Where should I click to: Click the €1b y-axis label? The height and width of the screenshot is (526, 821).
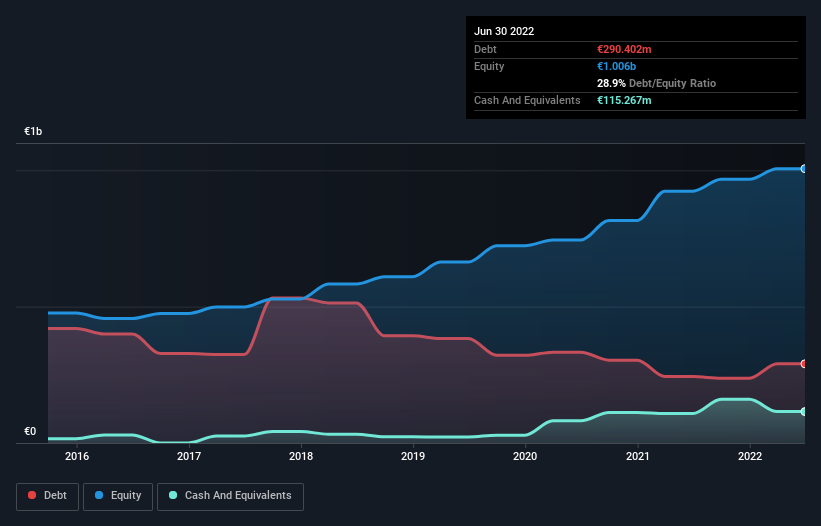(x=33, y=131)
